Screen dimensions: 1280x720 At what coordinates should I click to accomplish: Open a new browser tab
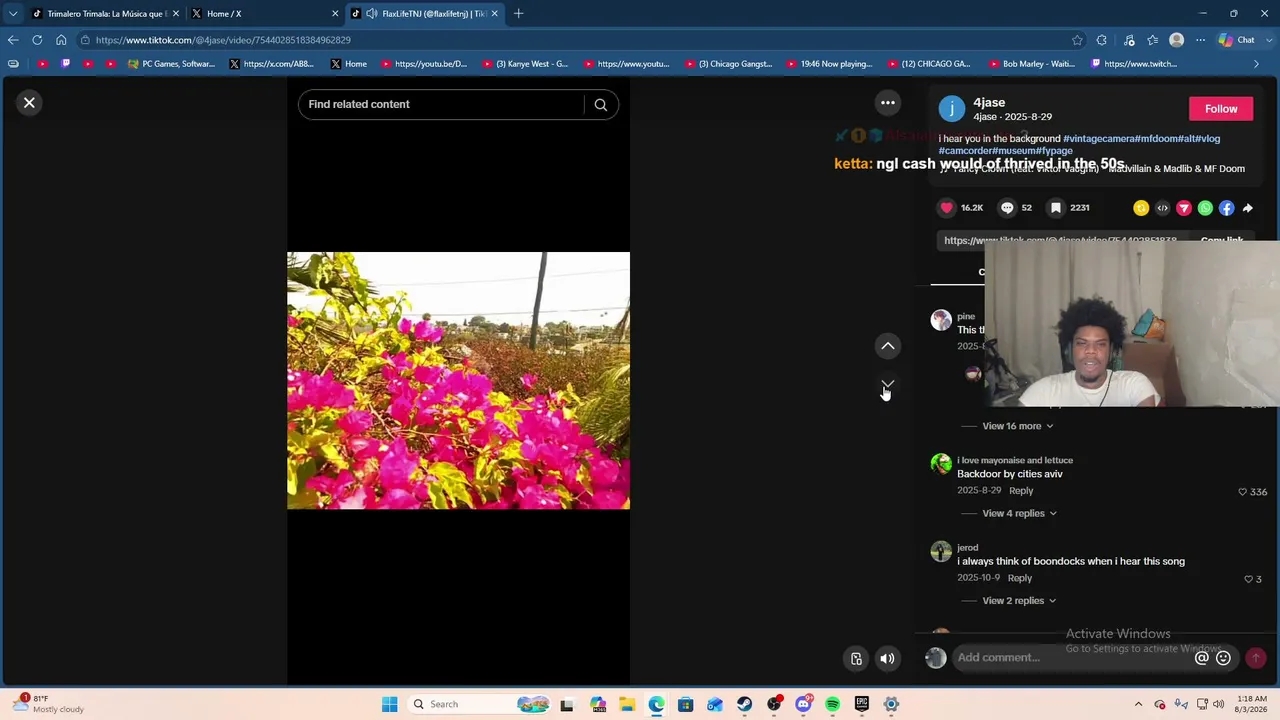(518, 13)
